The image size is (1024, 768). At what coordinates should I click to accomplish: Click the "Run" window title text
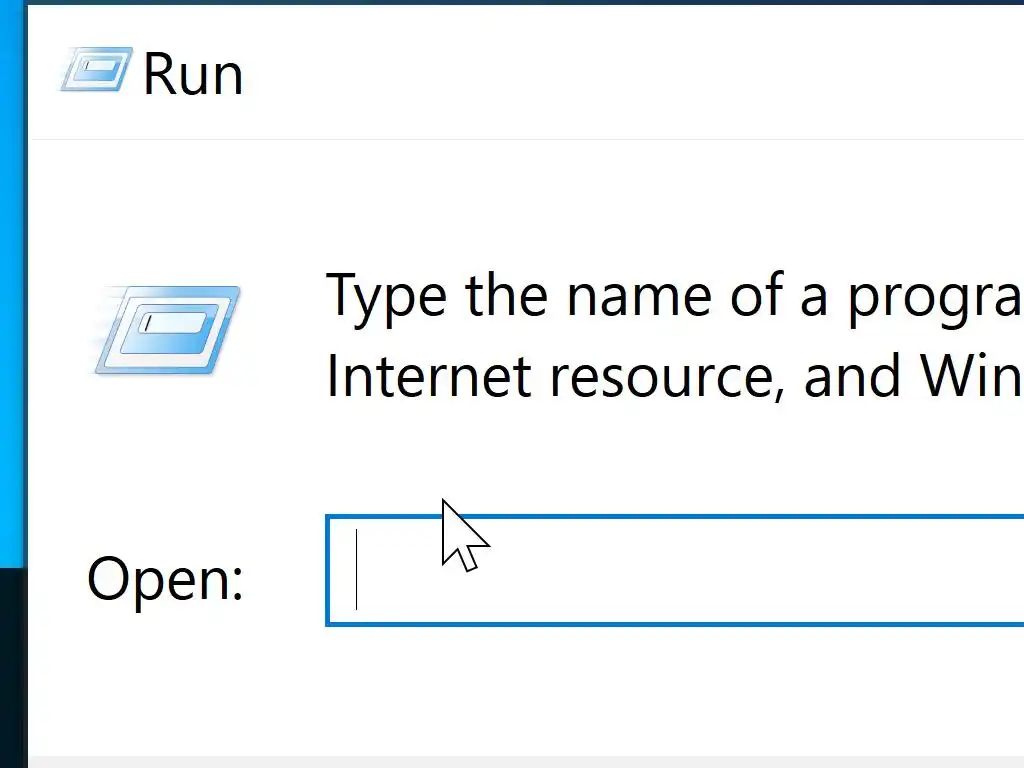tap(193, 75)
